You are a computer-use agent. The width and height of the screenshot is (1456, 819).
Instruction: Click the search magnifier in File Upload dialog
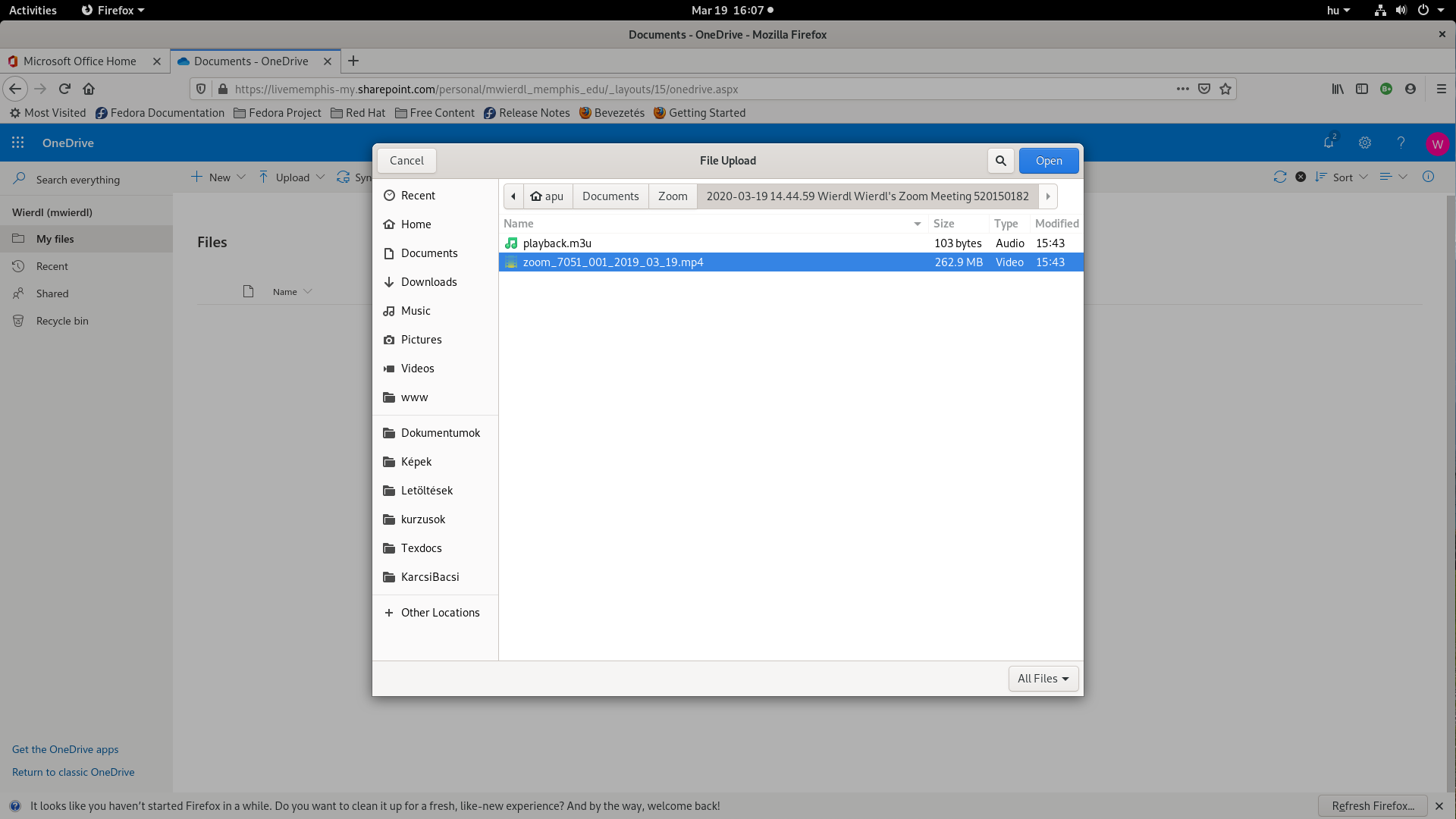pyautogui.click(x=1000, y=161)
